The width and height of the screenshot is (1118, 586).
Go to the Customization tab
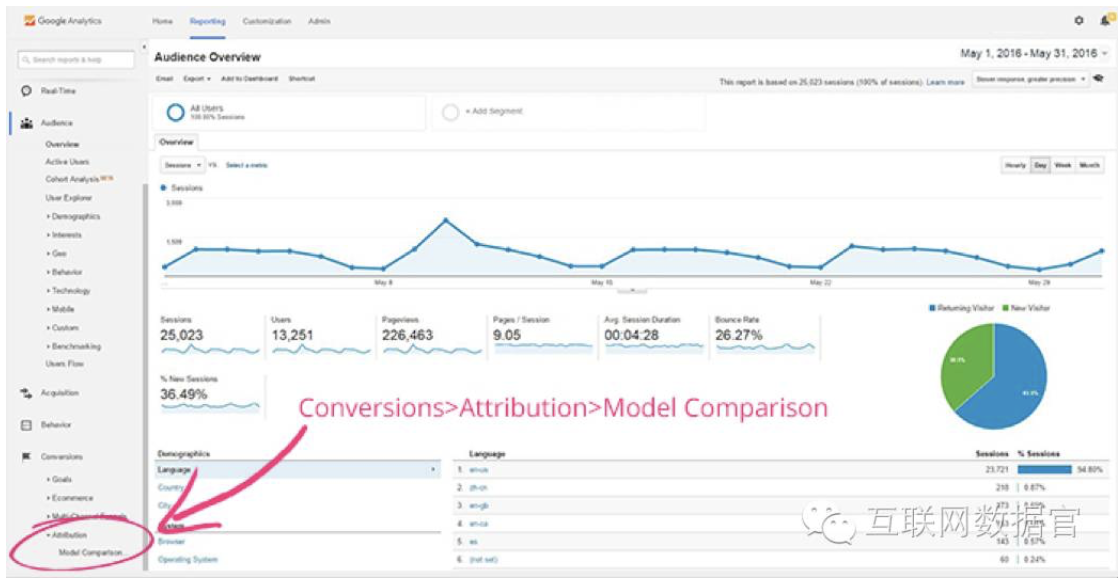[x=267, y=21]
